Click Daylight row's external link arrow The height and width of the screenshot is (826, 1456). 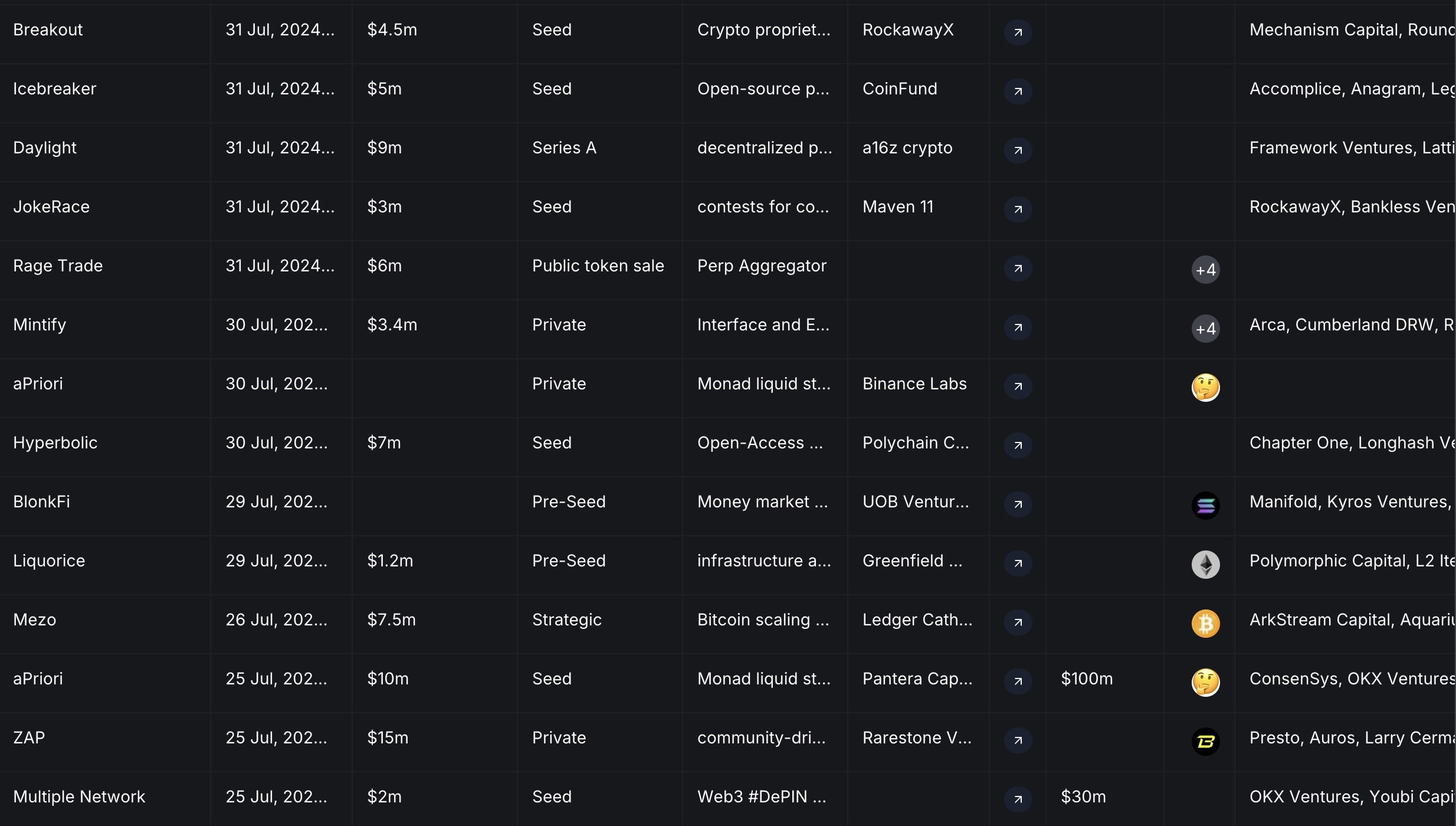tap(1018, 150)
